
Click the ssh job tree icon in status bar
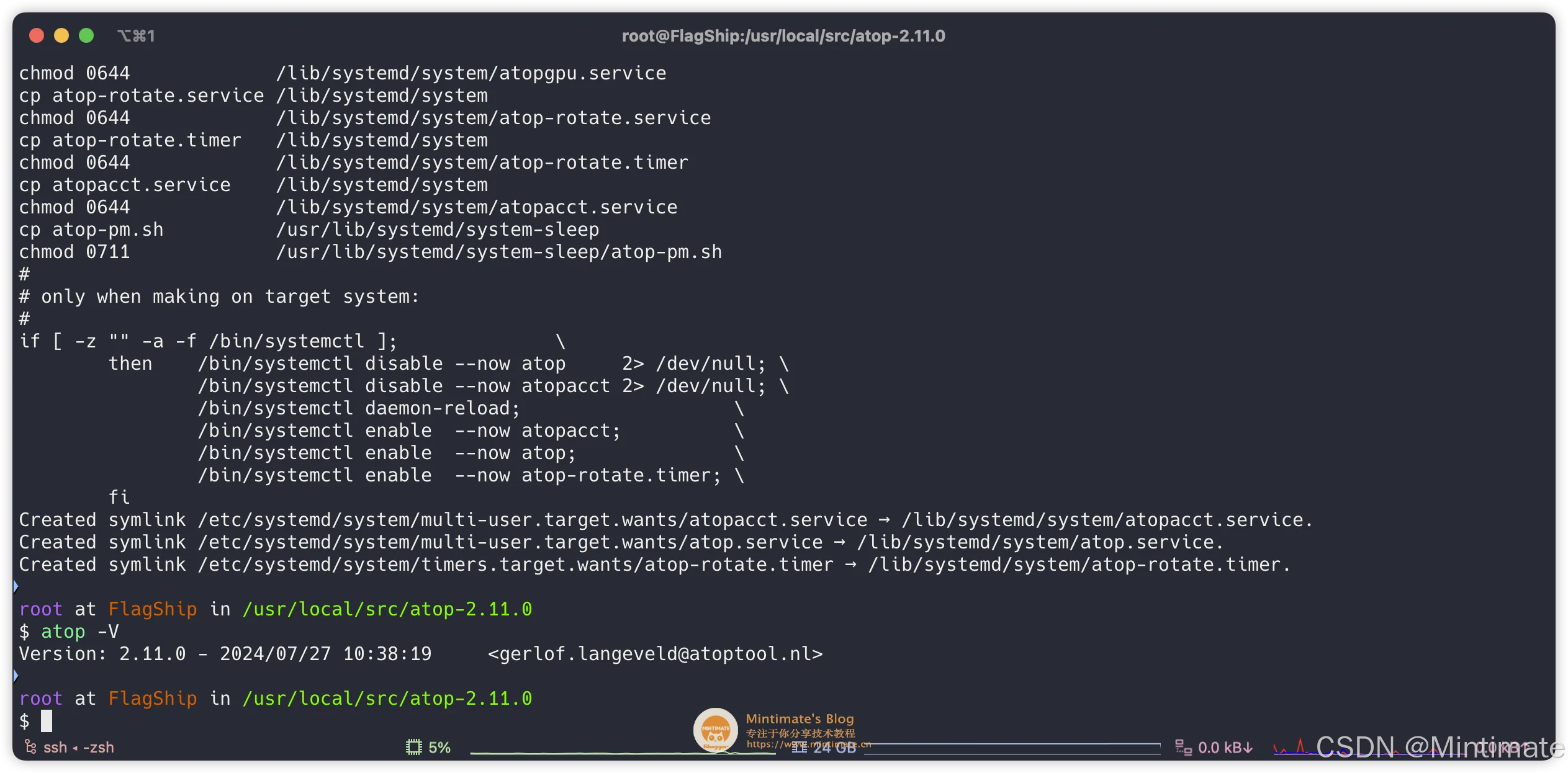[x=30, y=747]
